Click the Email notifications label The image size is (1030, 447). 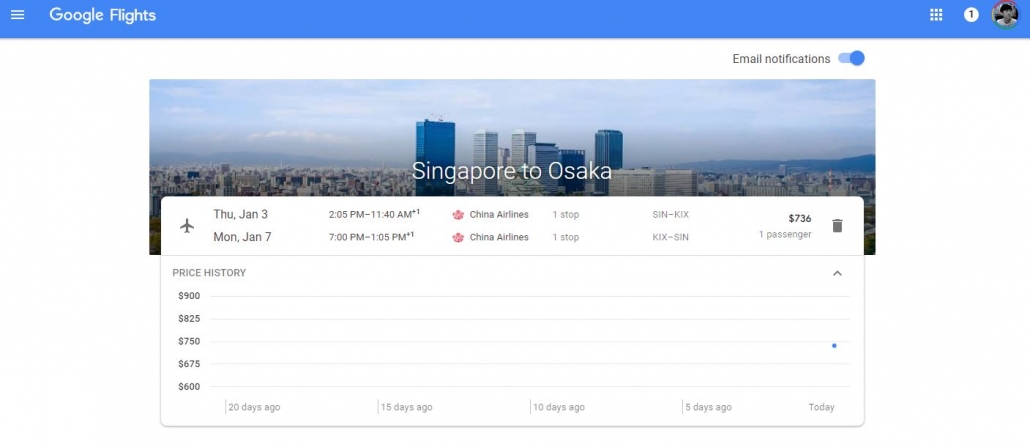point(781,59)
